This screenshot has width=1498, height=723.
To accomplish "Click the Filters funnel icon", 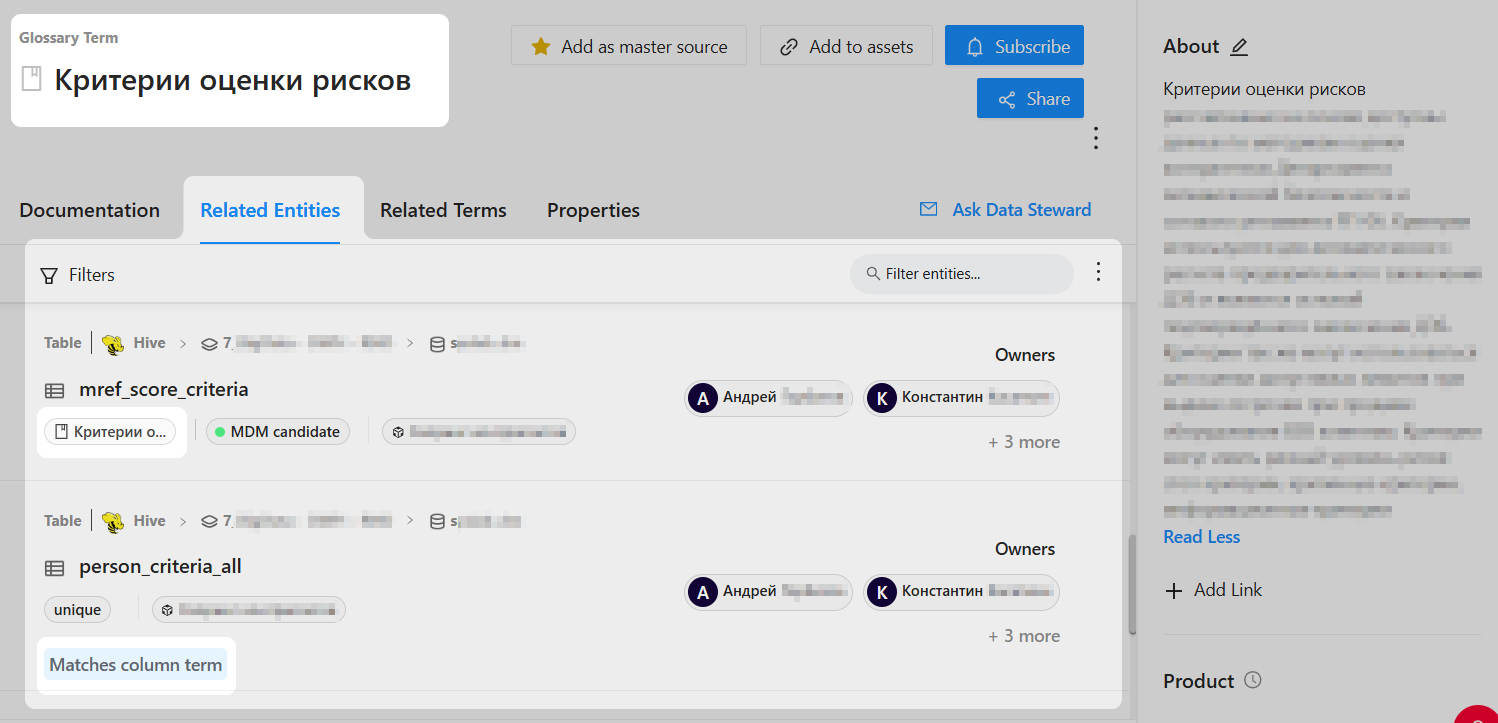I will coord(49,275).
